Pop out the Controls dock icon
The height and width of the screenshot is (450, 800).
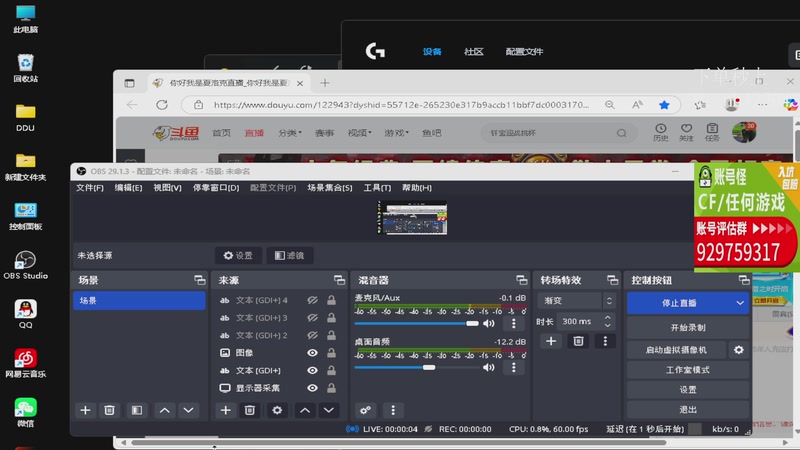(744, 280)
